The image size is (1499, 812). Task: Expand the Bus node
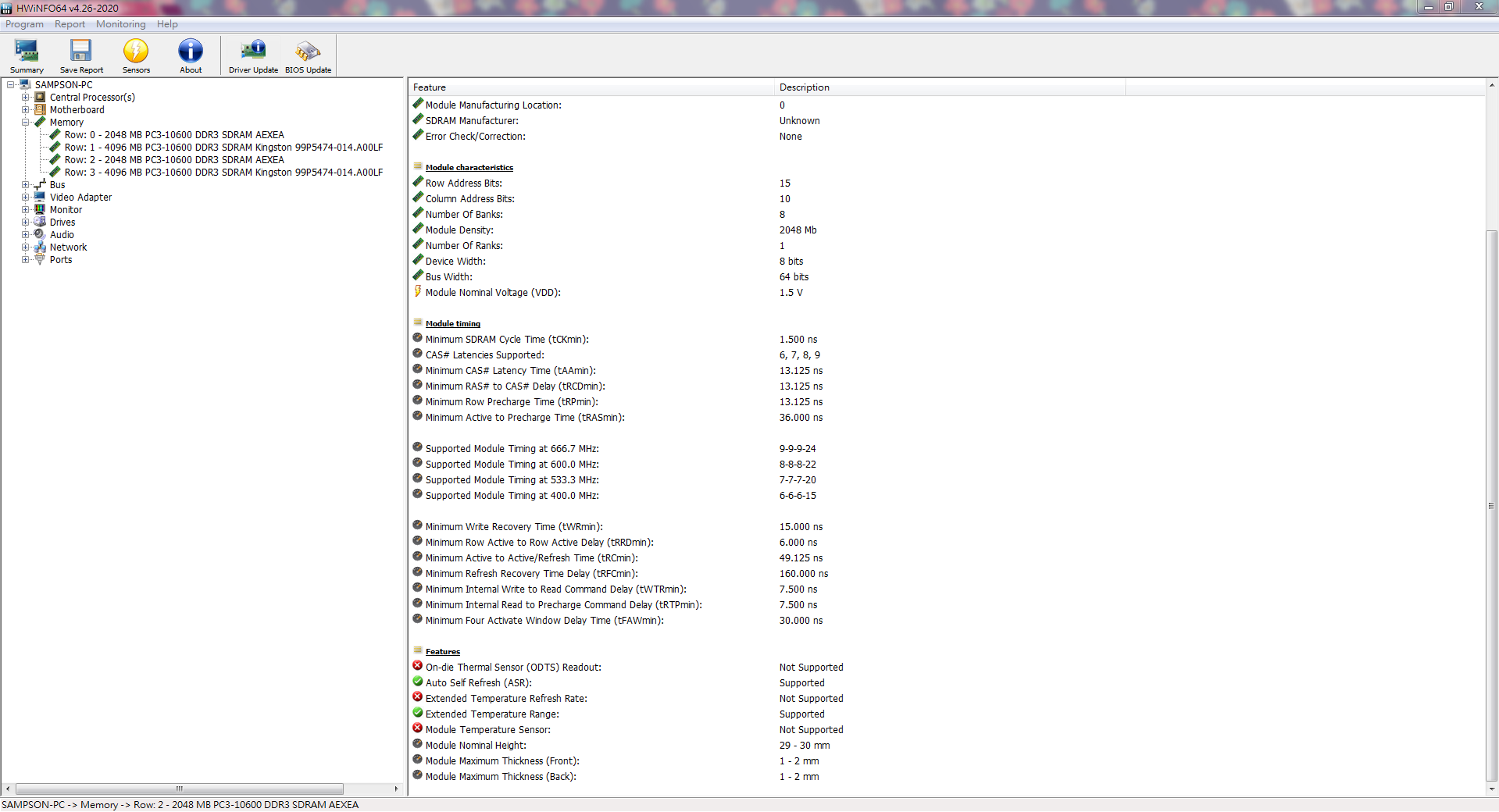(25, 184)
